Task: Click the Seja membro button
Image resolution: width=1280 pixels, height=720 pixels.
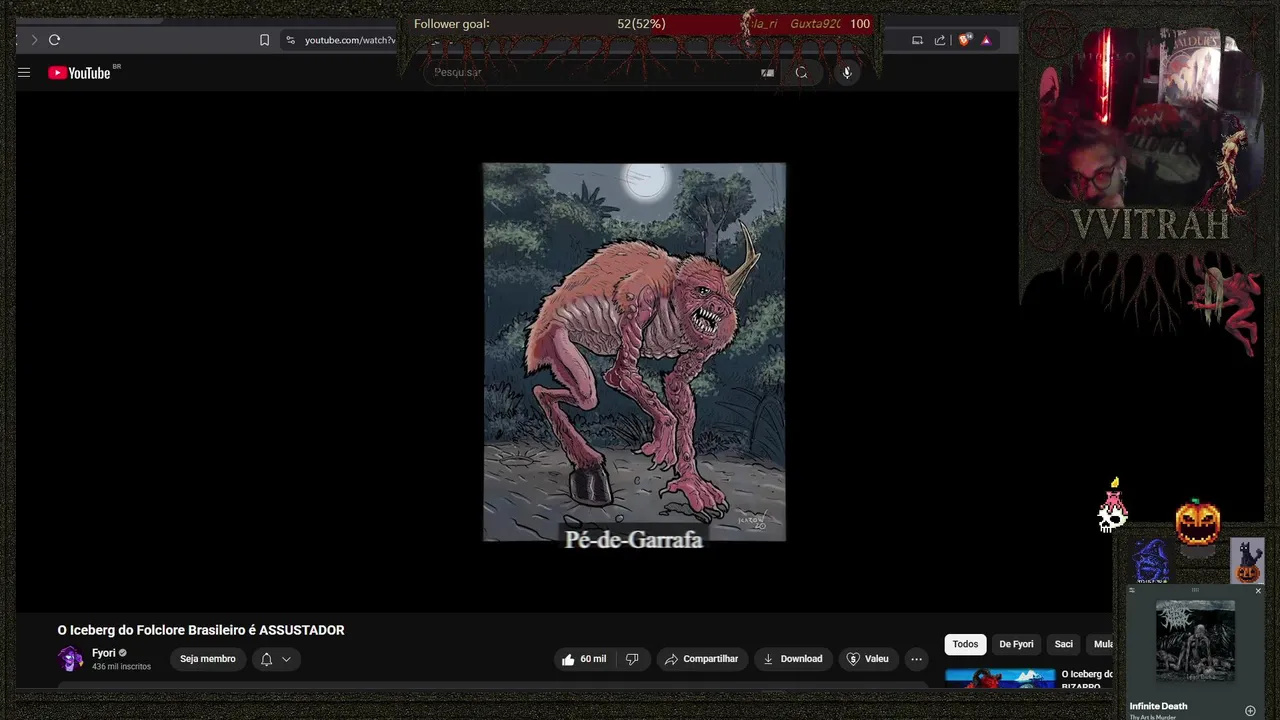Action: [208, 659]
